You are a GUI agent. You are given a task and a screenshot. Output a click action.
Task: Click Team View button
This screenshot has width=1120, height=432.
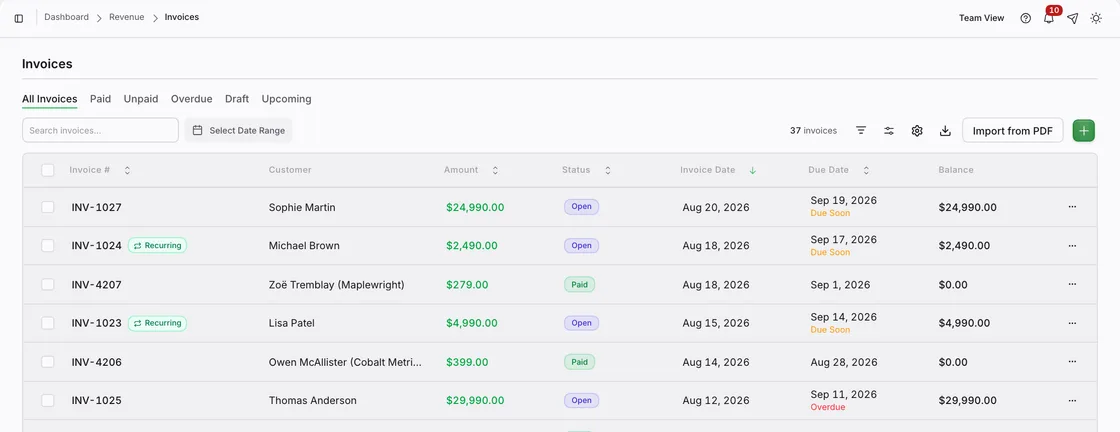point(981,18)
